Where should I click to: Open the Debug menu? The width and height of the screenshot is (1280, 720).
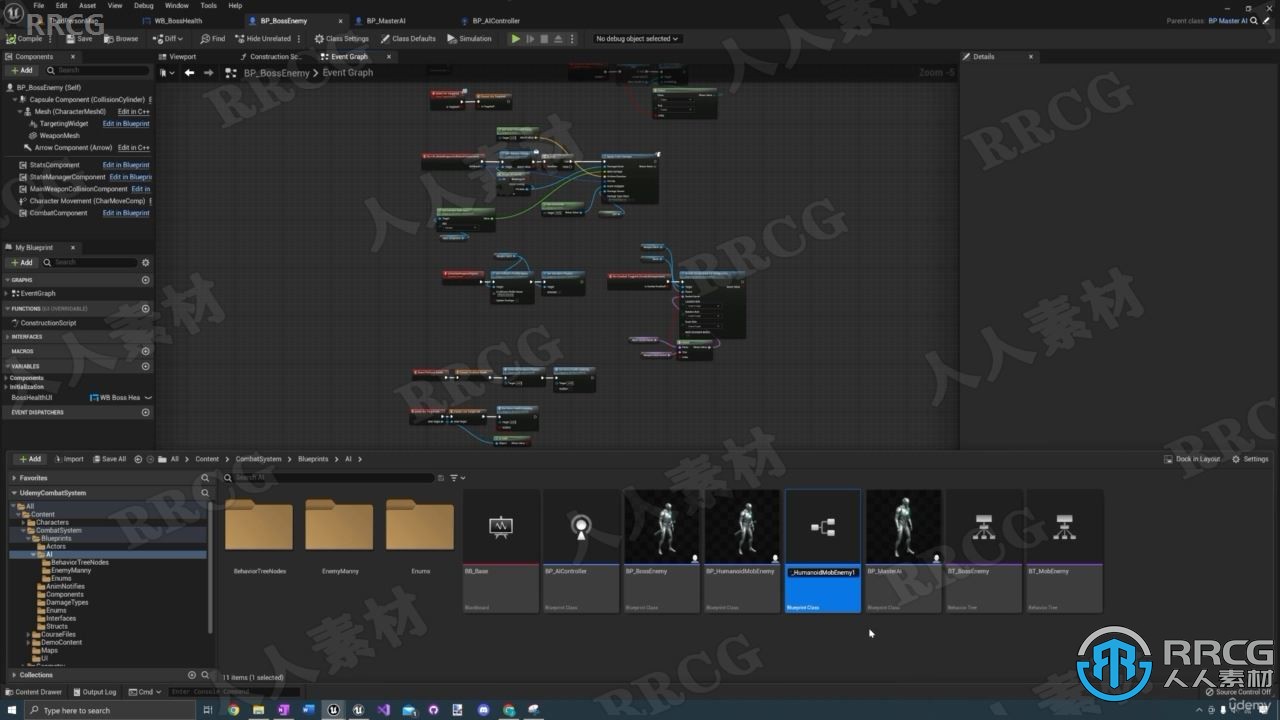click(143, 5)
